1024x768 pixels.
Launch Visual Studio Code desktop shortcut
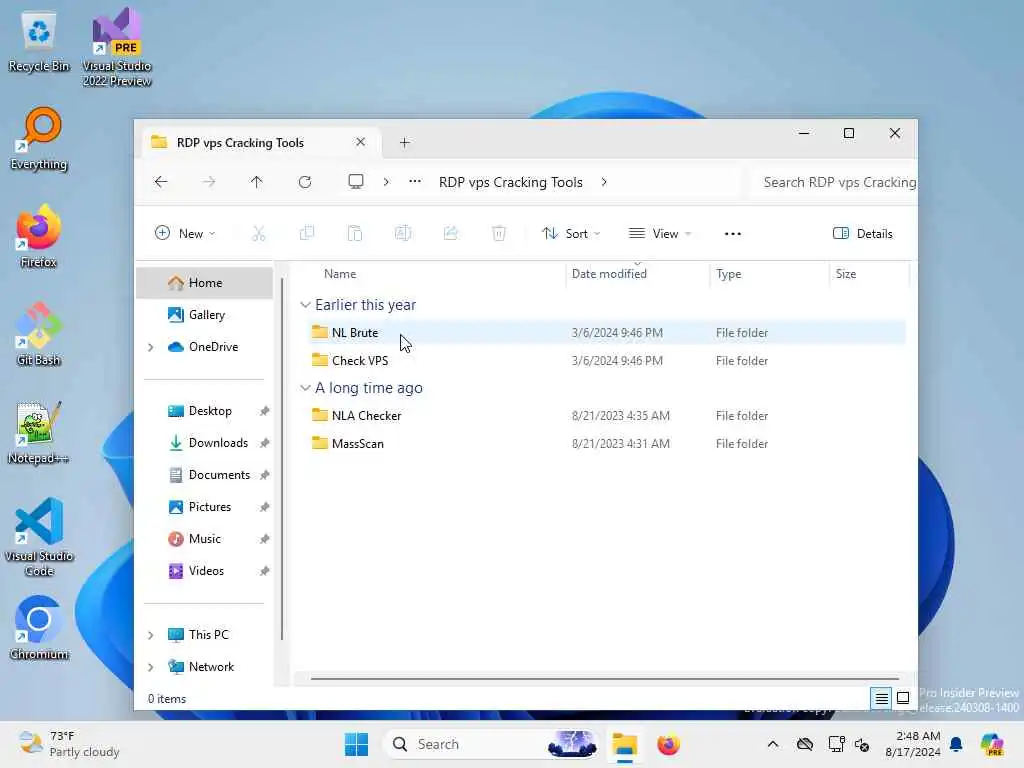(x=39, y=537)
